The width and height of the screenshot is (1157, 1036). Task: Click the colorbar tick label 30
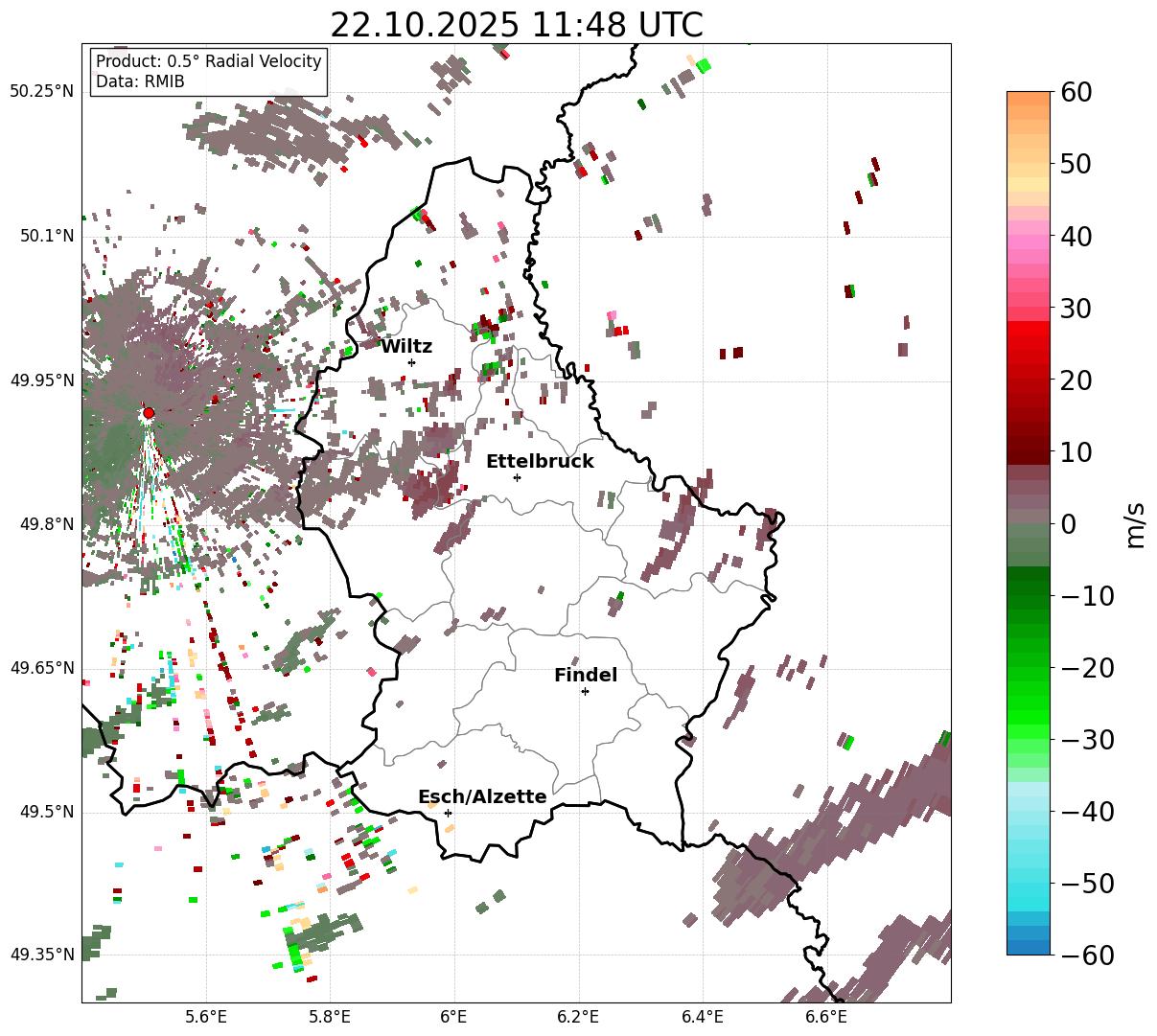click(x=1075, y=309)
